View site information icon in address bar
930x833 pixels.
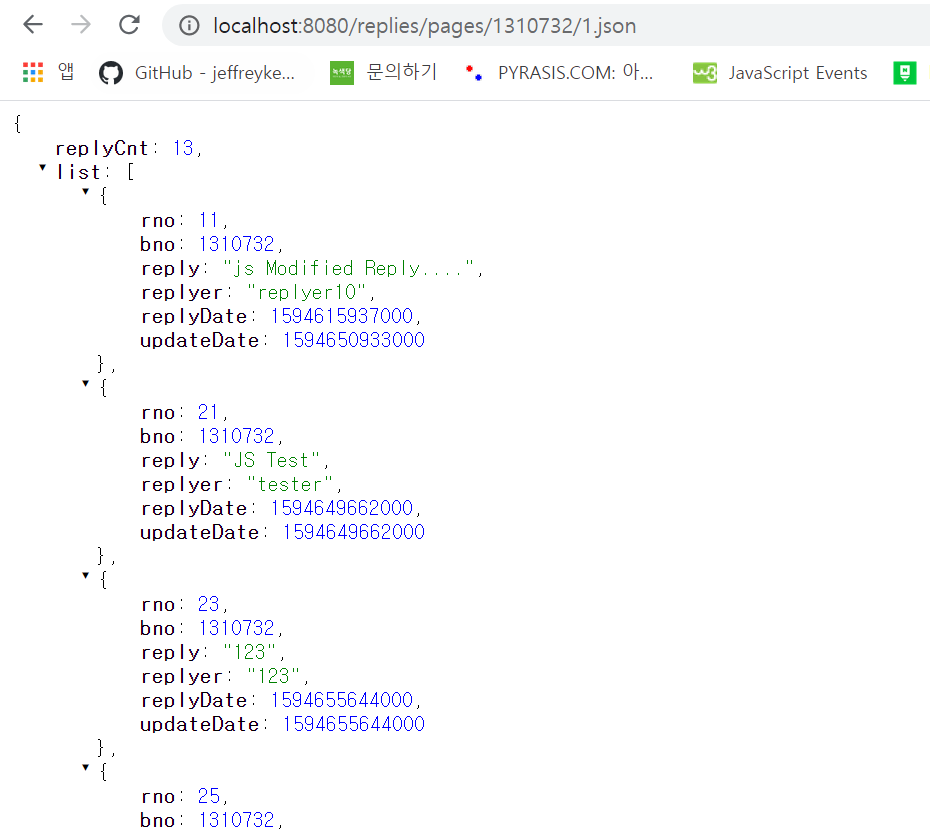point(189,26)
